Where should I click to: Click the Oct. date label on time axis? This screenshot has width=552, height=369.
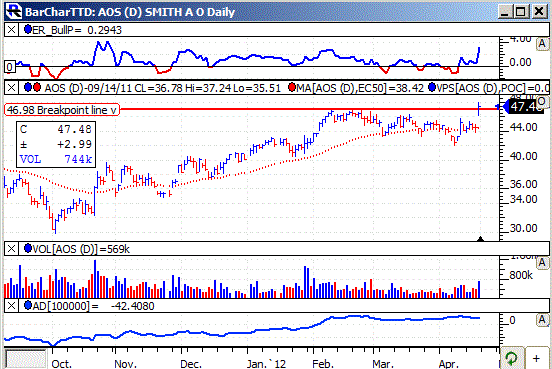tap(61, 364)
